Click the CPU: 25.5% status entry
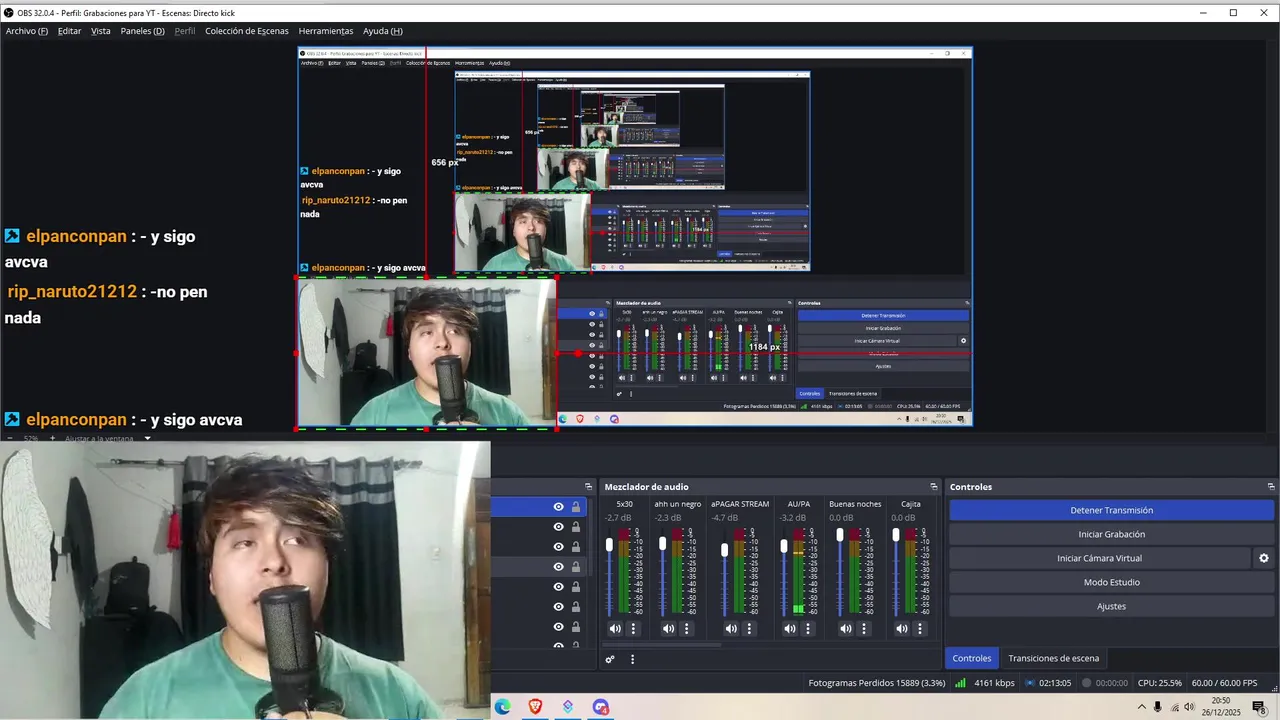This screenshot has height=720, width=1280. pos(1160,683)
